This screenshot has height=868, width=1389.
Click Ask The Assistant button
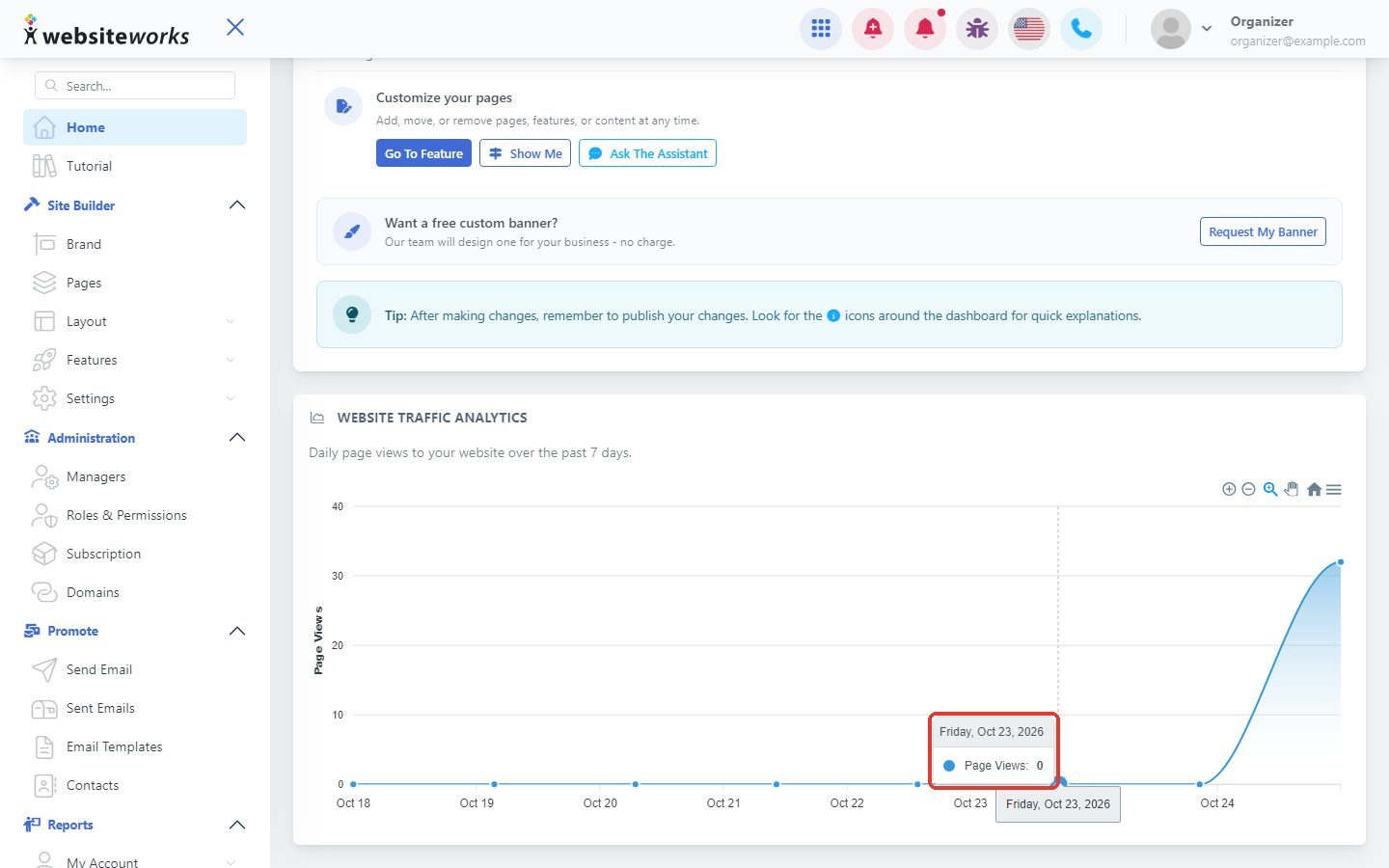(x=647, y=153)
